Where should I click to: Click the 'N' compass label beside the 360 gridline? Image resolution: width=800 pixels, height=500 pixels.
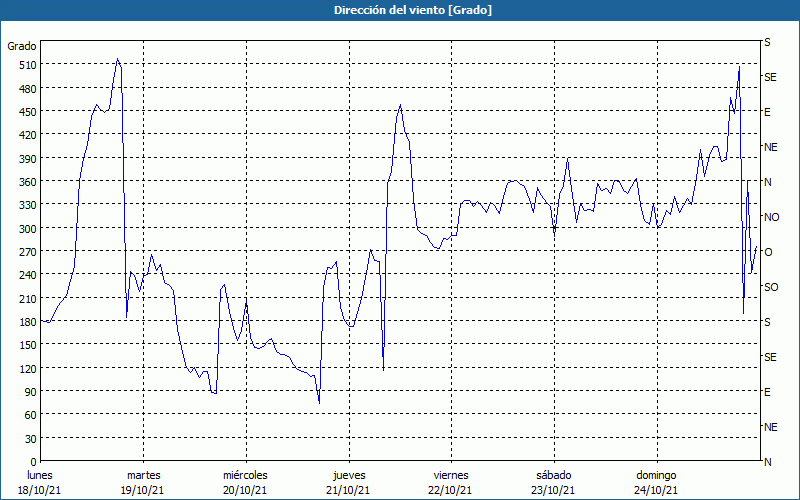coord(768,182)
